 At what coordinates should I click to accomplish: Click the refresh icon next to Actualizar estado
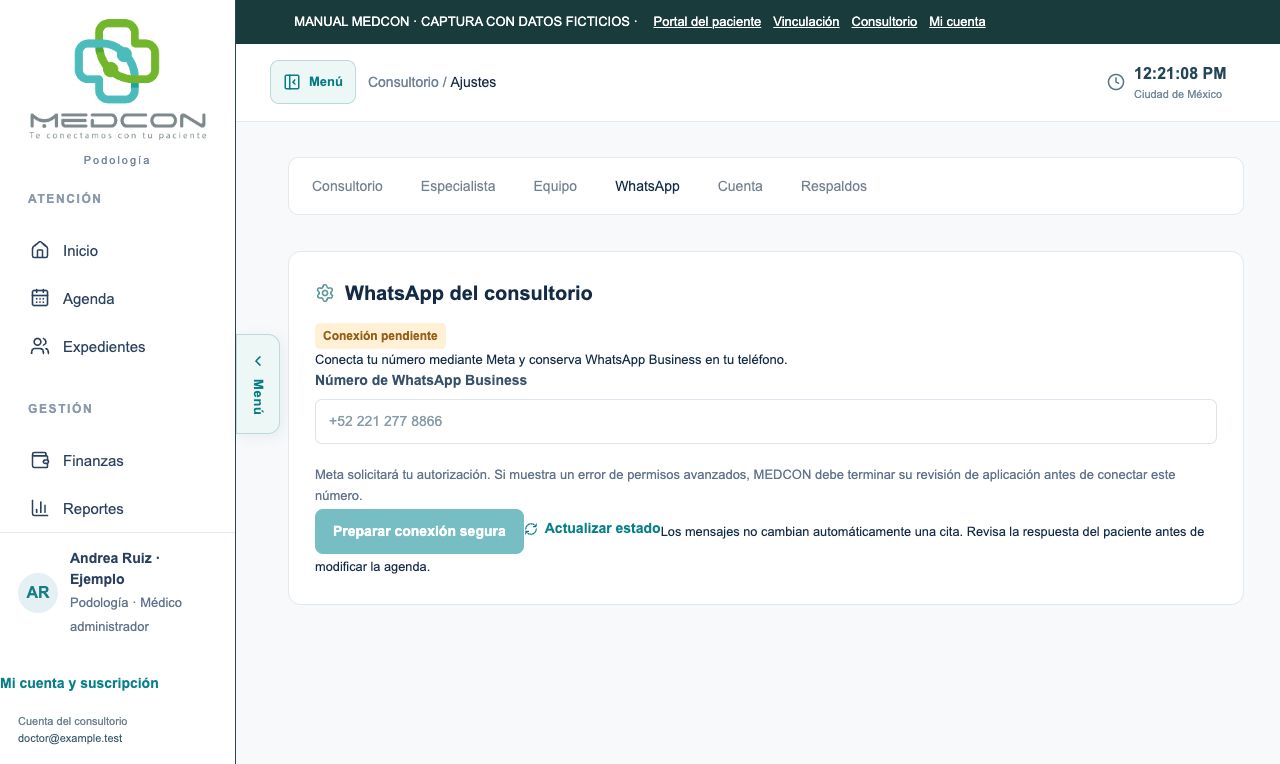coord(531,528)
